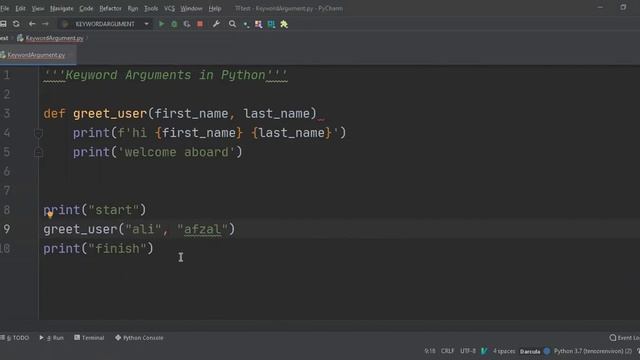
Task: Click the blue circle icon beside Python interpreter
Action: 547,351
